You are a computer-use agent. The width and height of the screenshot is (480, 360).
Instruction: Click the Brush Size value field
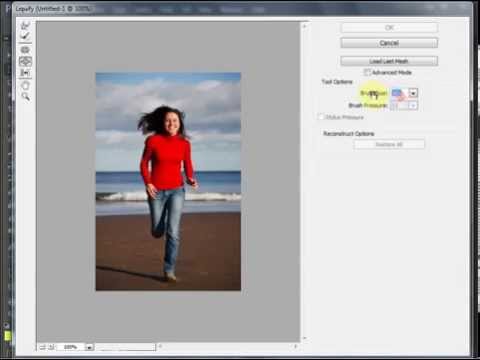[x=399, y=93]
